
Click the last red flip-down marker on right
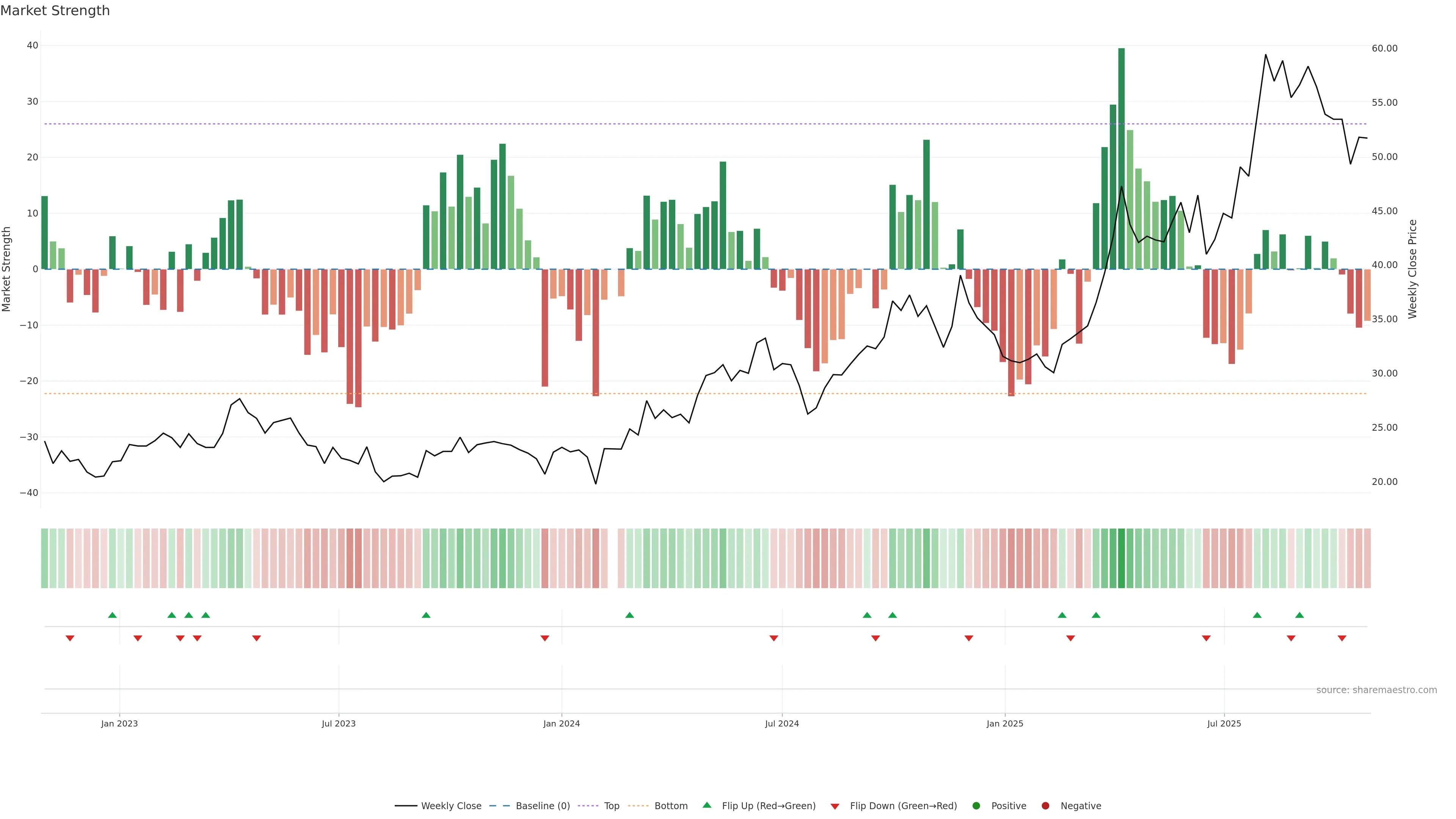tap(1342, 638)
